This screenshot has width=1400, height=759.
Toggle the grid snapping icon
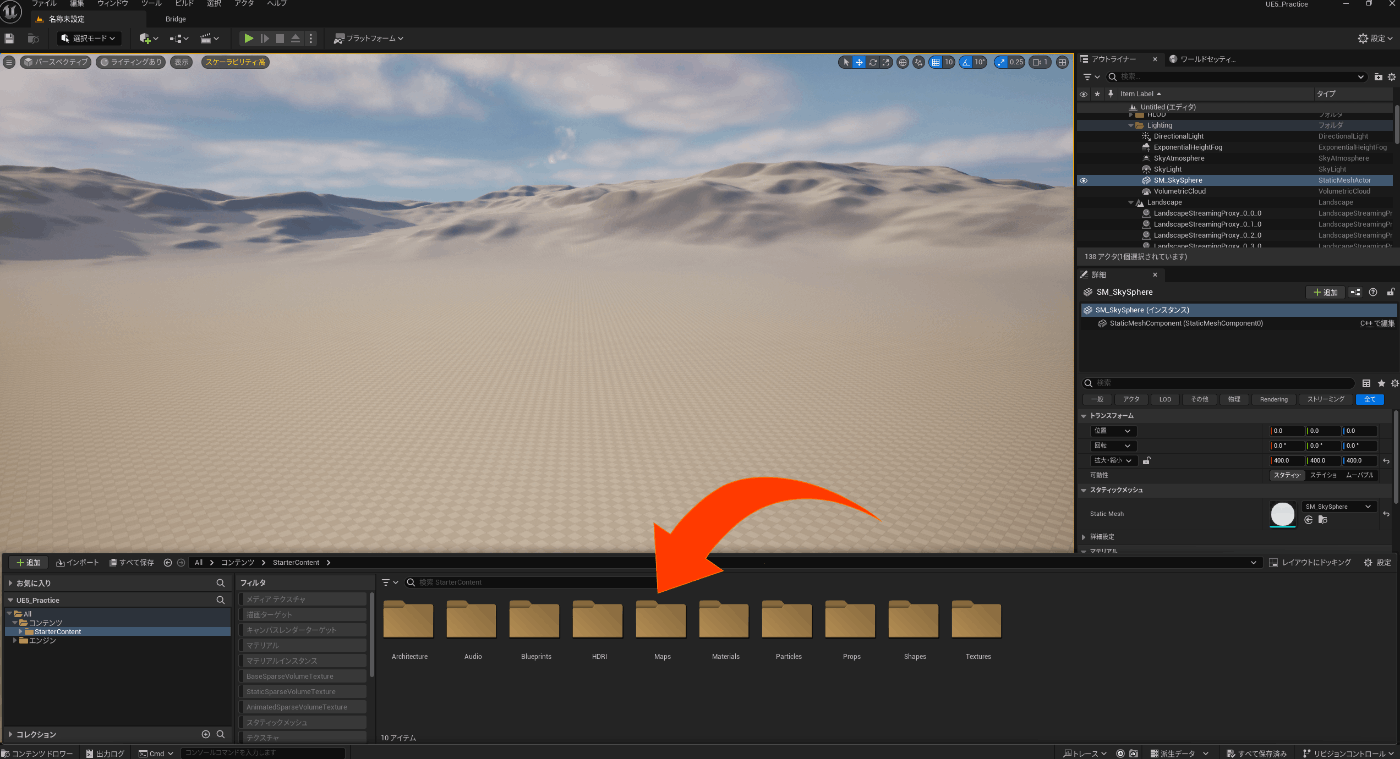point(936,62)
